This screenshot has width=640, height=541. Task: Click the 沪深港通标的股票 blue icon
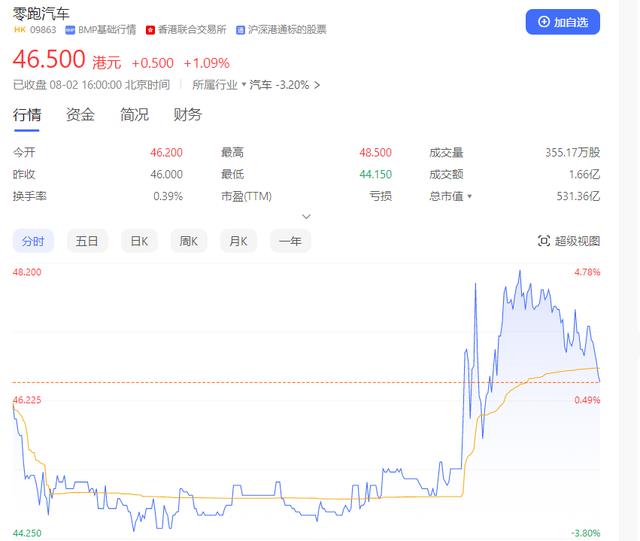(x=240, y=30)
